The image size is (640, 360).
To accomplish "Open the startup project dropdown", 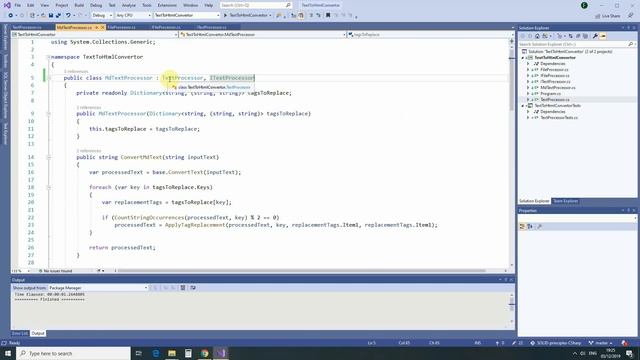I will (x=187, y=16).
